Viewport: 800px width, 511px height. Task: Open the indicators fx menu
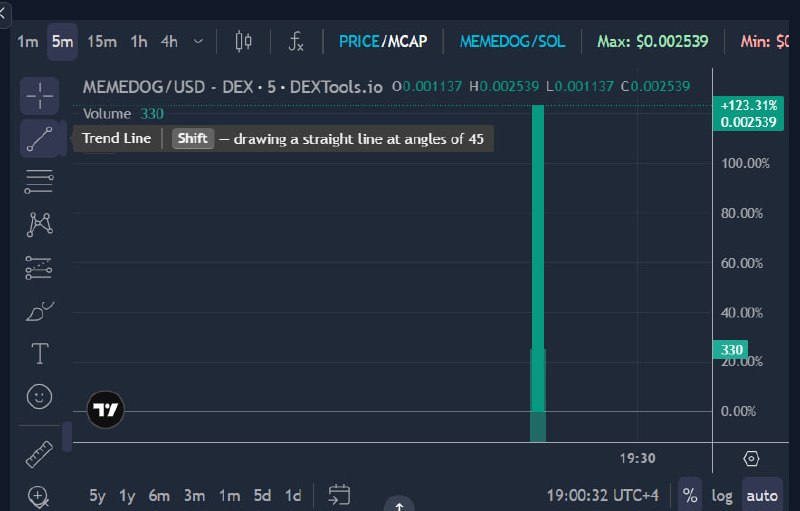[x=296, y=41]
